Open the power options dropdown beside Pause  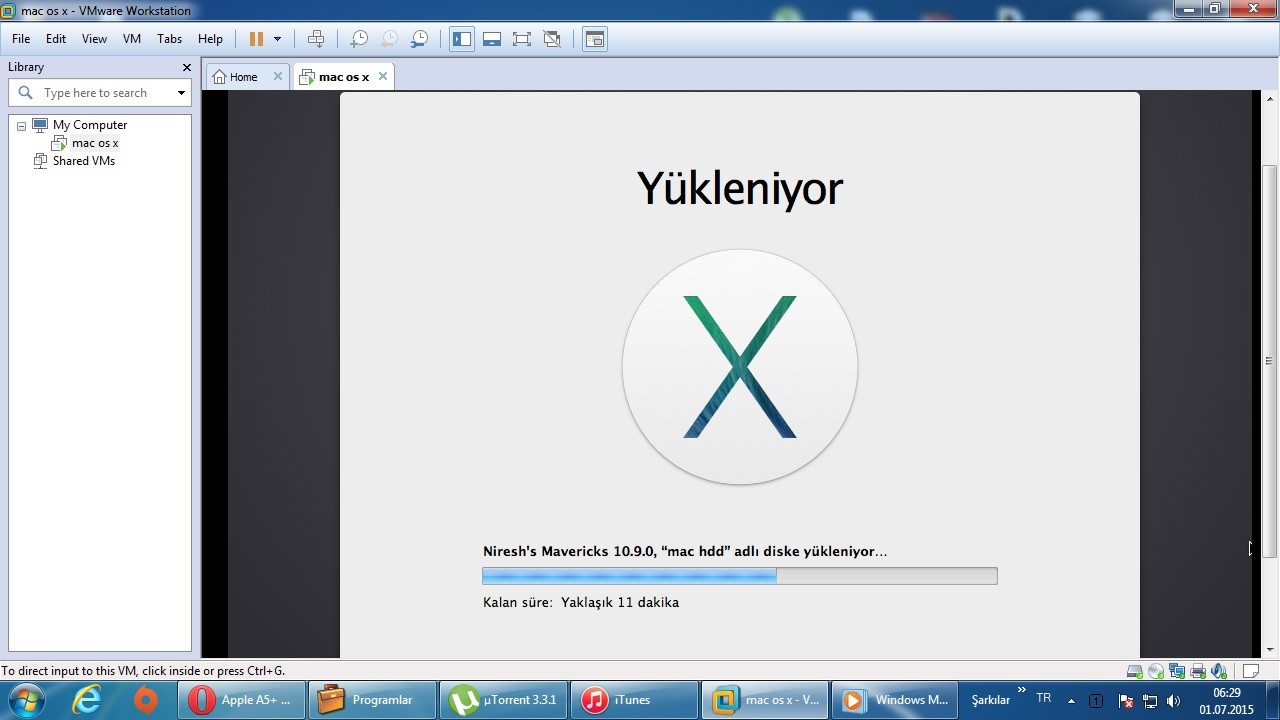tap(277, 39)
